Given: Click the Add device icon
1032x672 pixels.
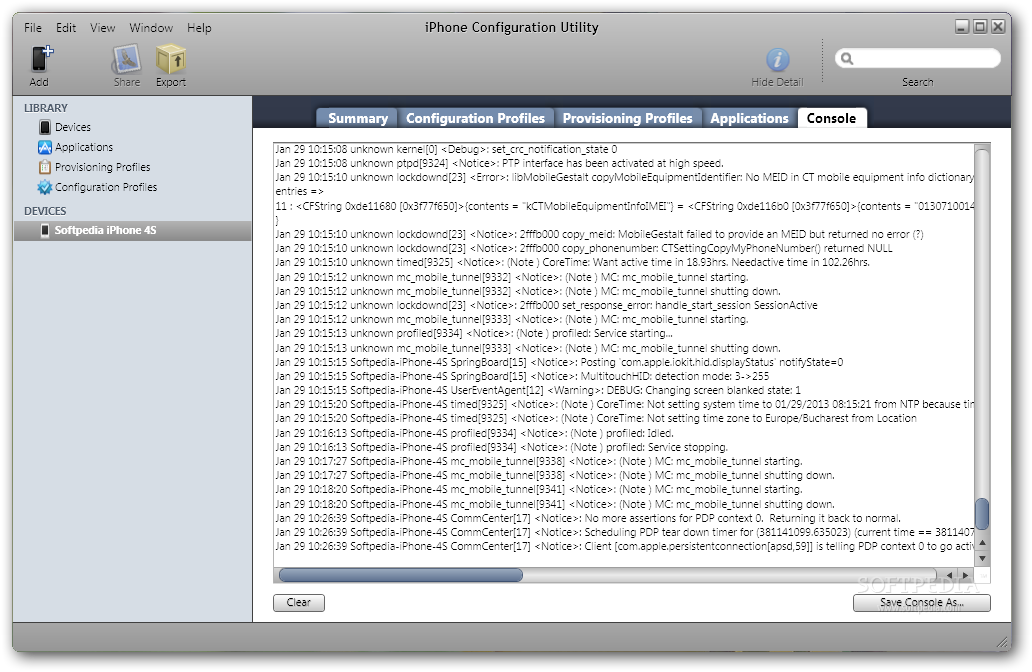Looking at the screenshot, I should click(40, 59).
